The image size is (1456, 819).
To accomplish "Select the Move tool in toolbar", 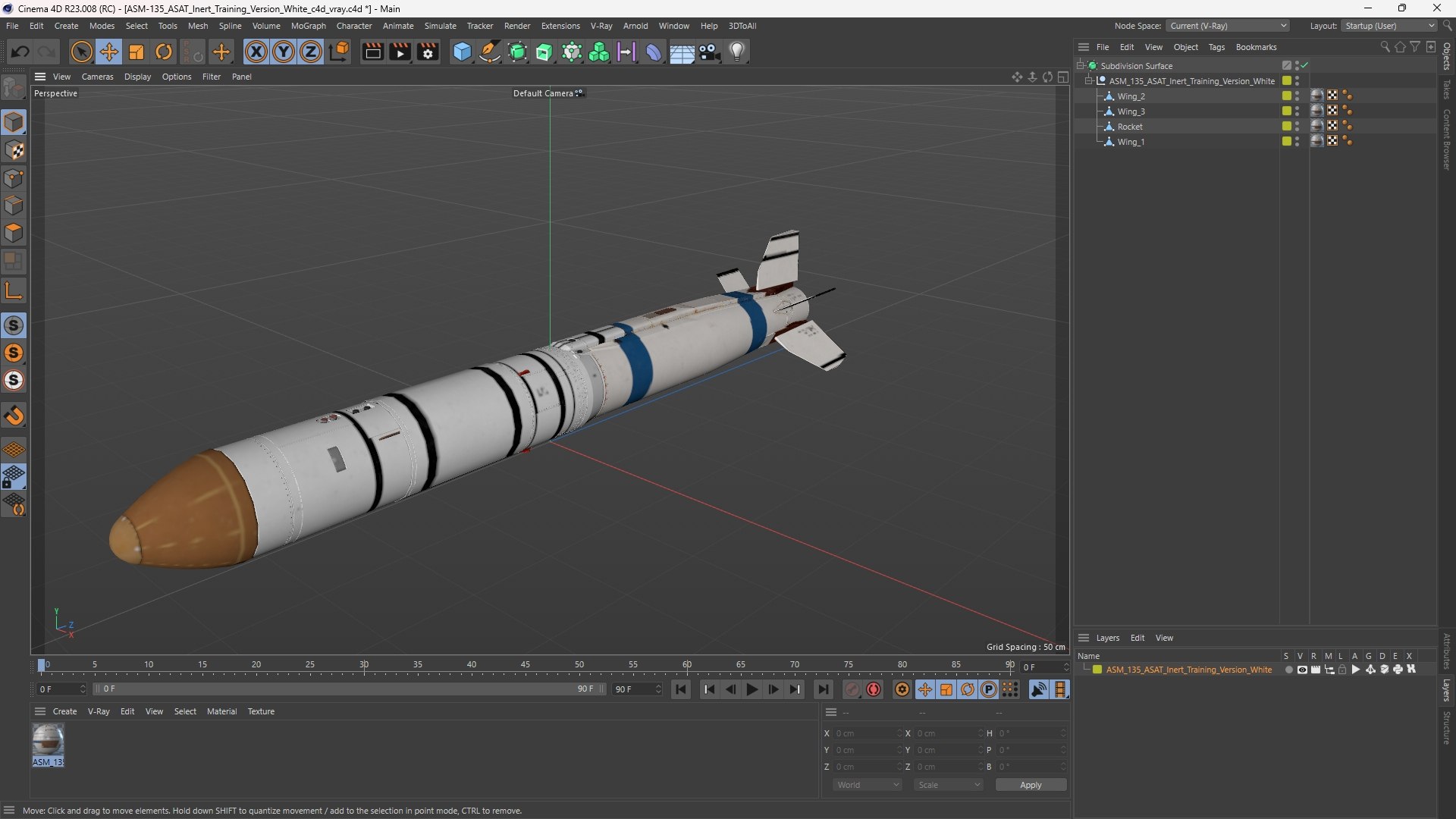I will tap(109, 52).
